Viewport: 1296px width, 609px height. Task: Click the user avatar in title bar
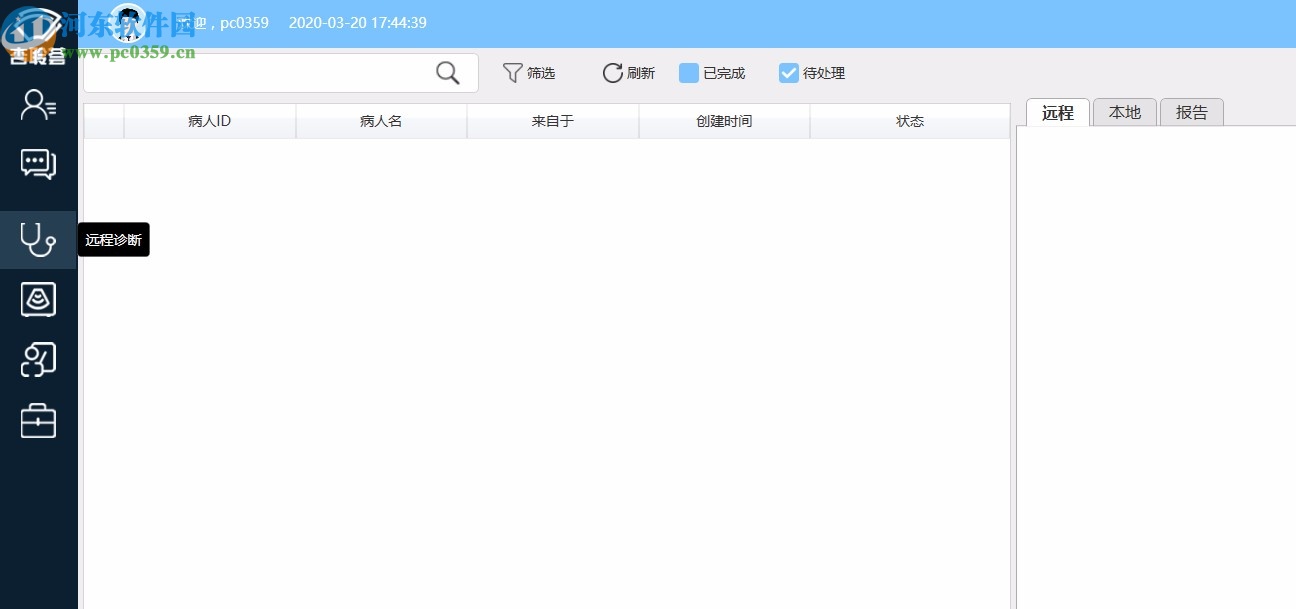pyautogui.click(x=128, y=22)
